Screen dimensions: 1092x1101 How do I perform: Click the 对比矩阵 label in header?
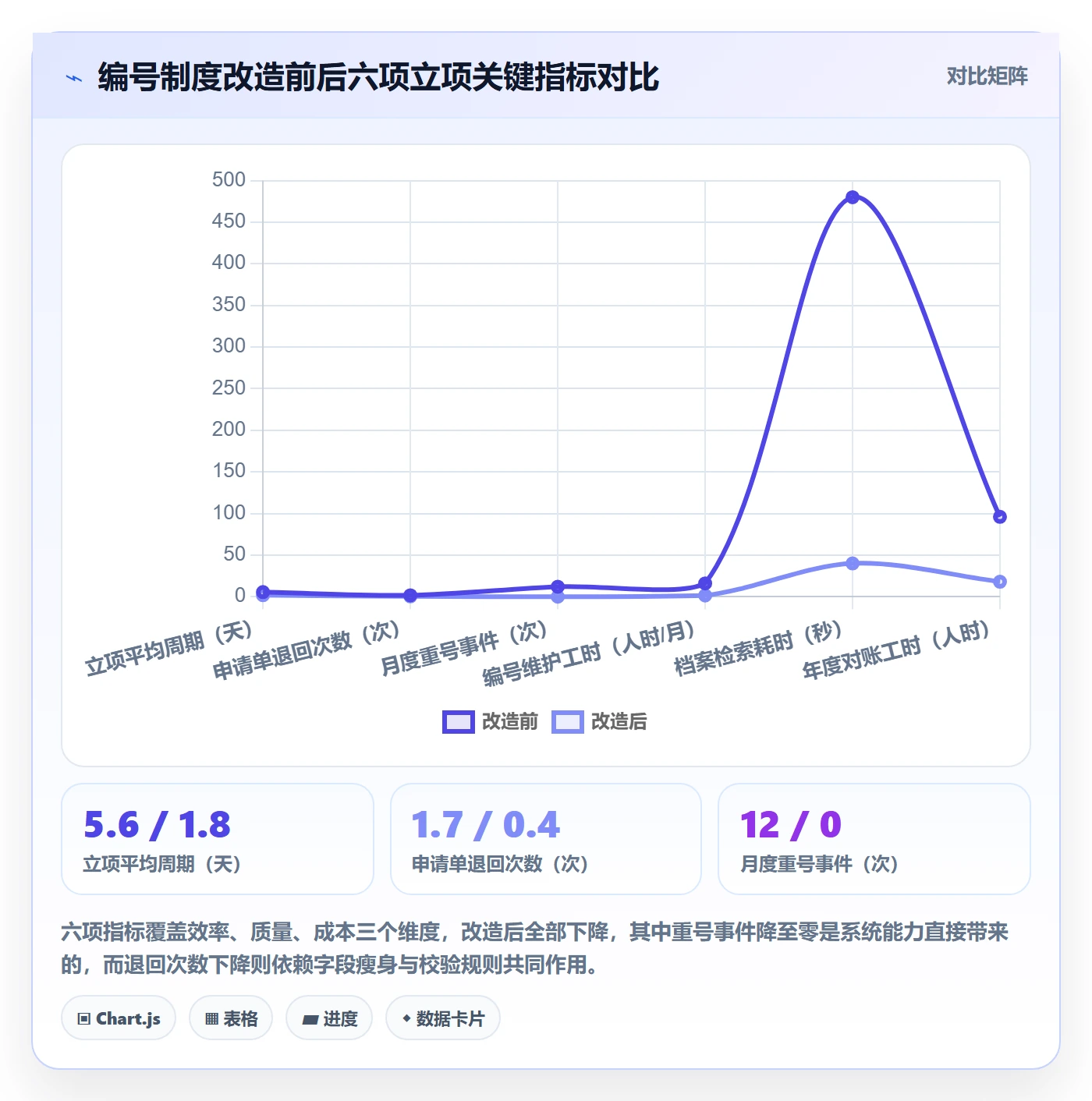(x=987, y=76)
